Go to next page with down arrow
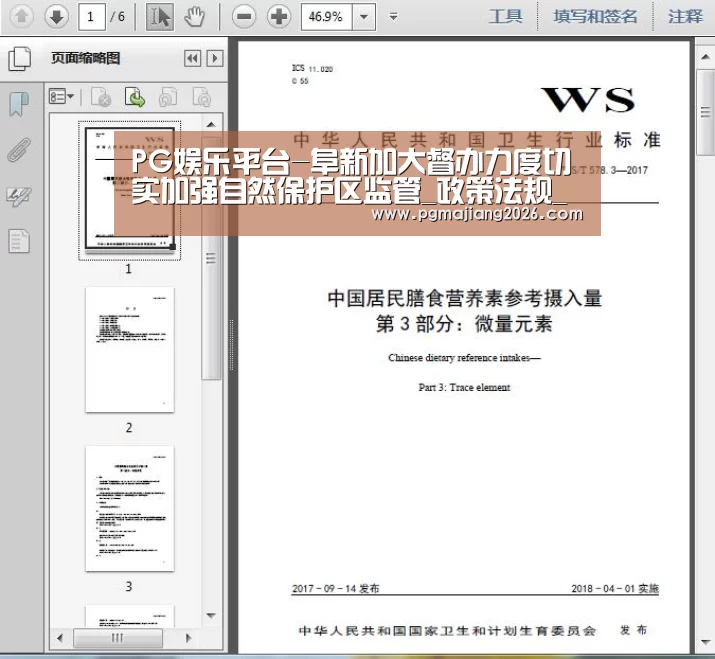Image resolution: width=715 pixels, height=659 pixels. point(57,17)
